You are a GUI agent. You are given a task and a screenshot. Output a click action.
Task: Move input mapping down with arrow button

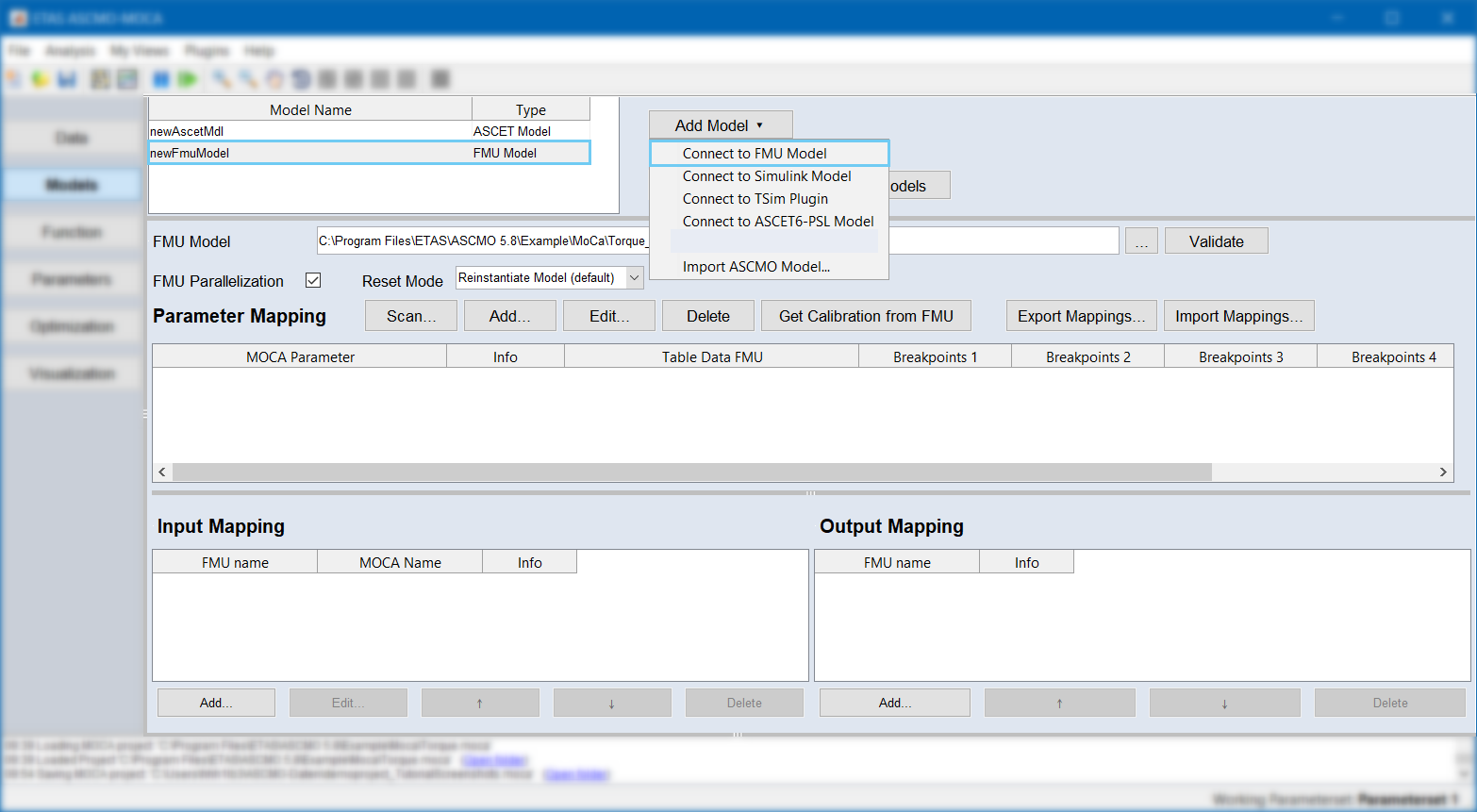click(612, 703)
